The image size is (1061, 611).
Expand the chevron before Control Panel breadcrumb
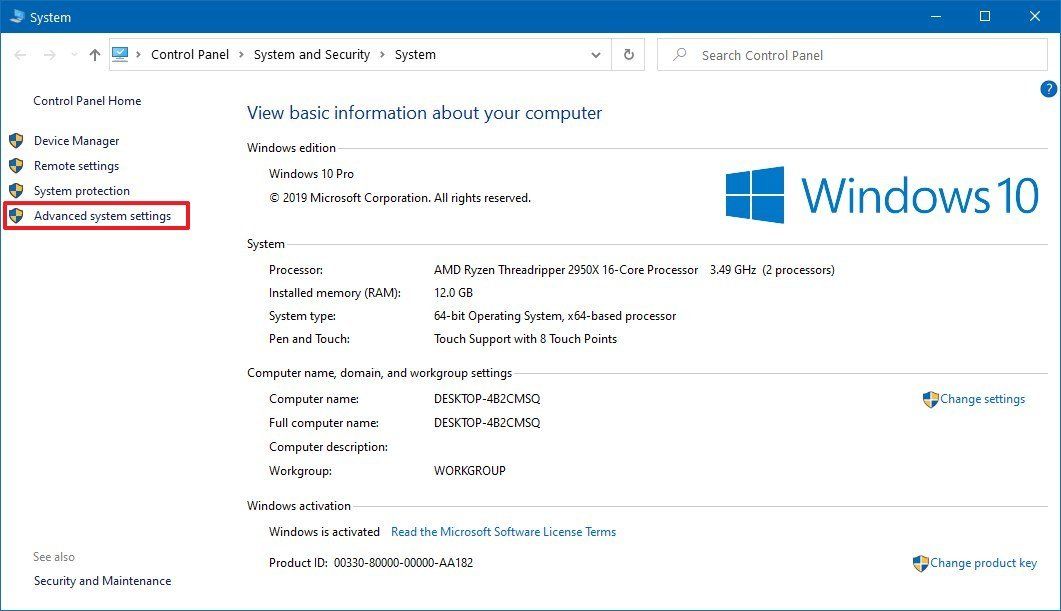pyautogui.click(x=139, y=55)
